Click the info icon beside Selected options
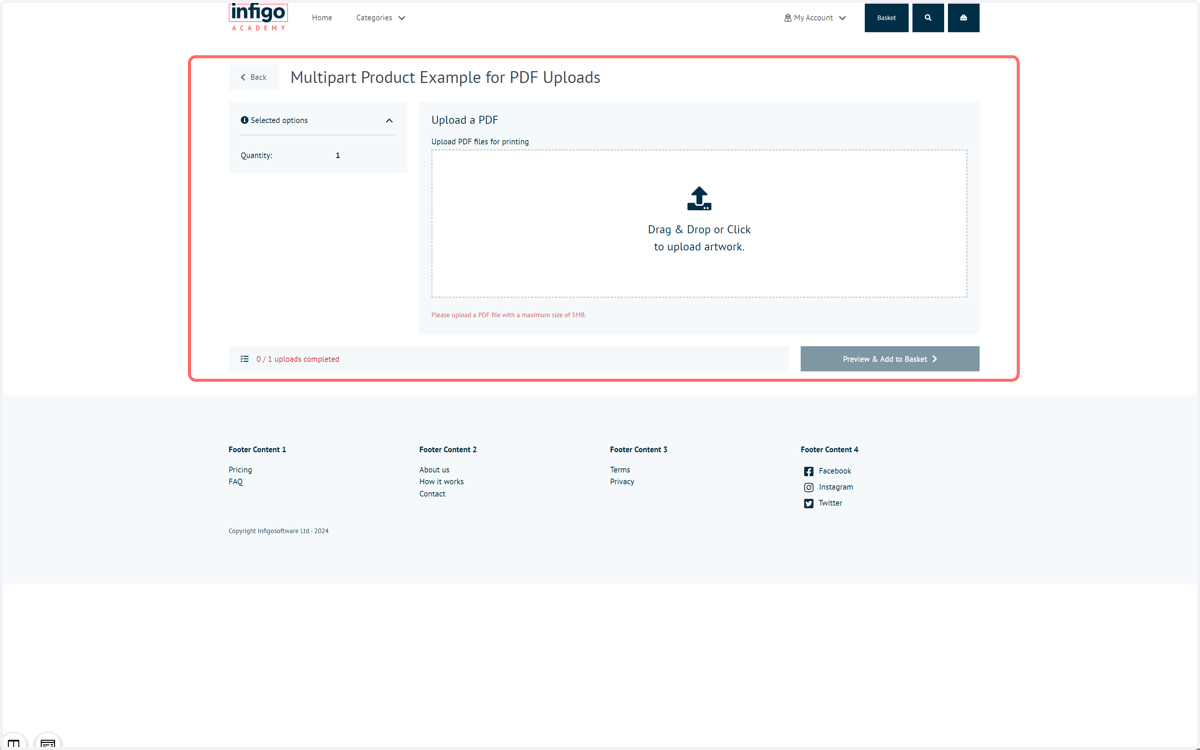The width and height of the screenshot is (1200, 750). (244, 120)
